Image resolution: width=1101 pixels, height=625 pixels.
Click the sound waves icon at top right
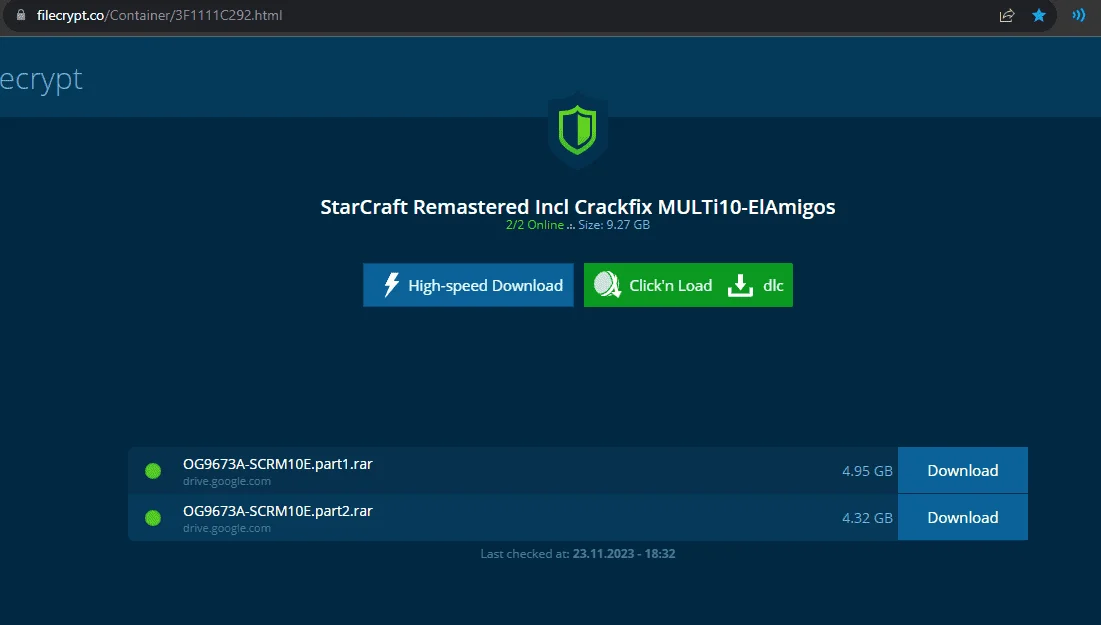pos(1079,15)
